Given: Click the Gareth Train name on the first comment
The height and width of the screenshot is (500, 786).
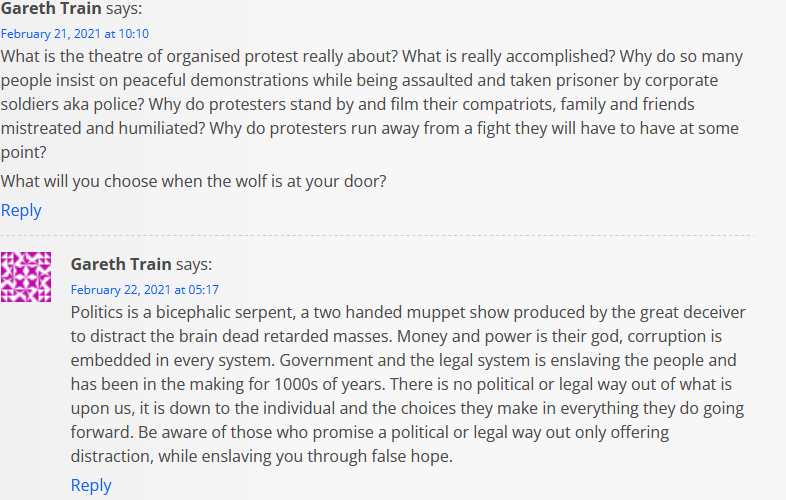Looking at the screenshot, I should click(x=51, y=8).
